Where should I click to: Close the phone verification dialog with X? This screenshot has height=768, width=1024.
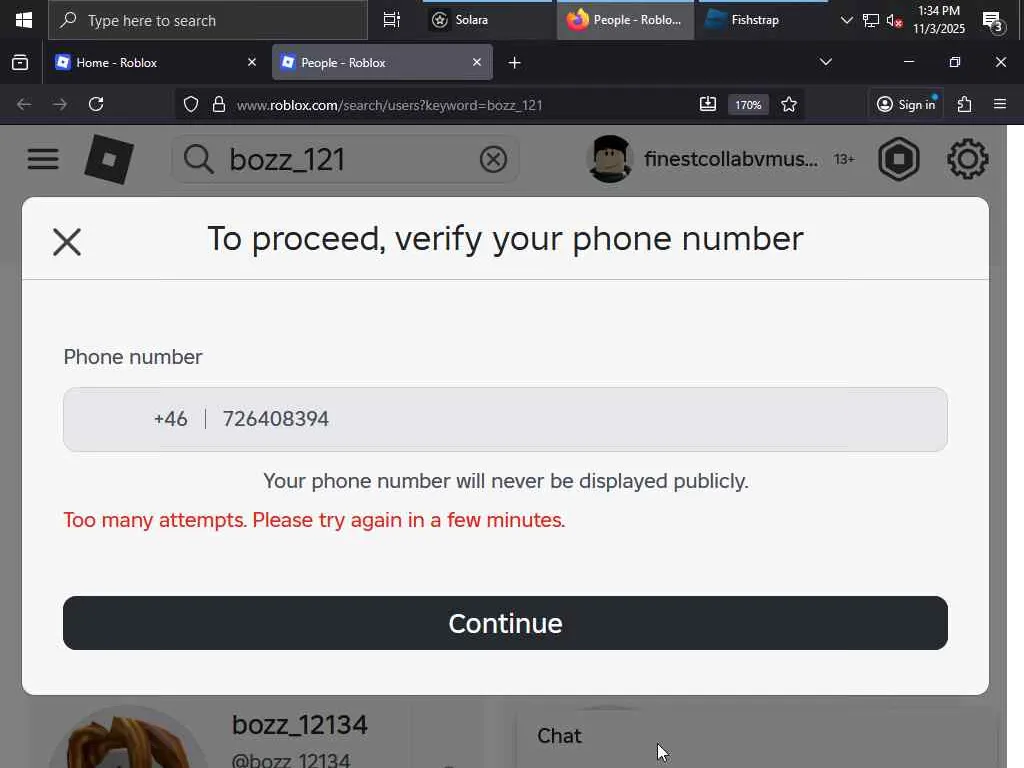click(67, 242)
